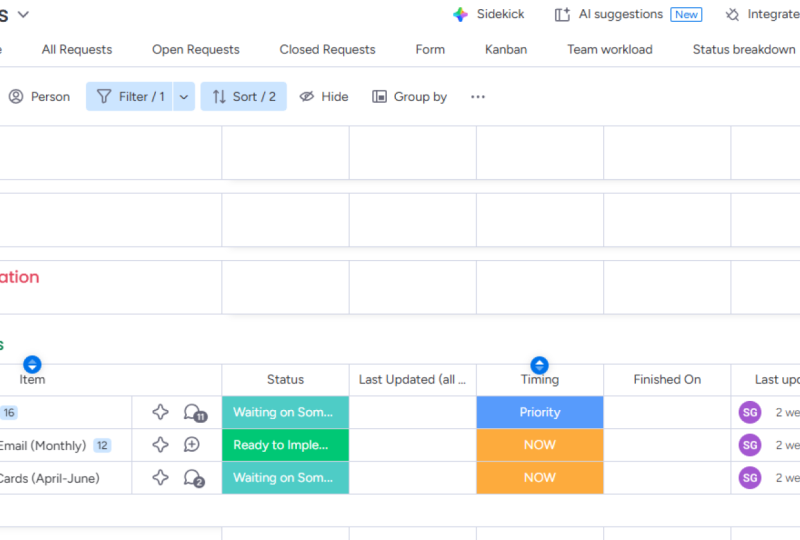Open conversation with 11 updates

click(194, 412)
